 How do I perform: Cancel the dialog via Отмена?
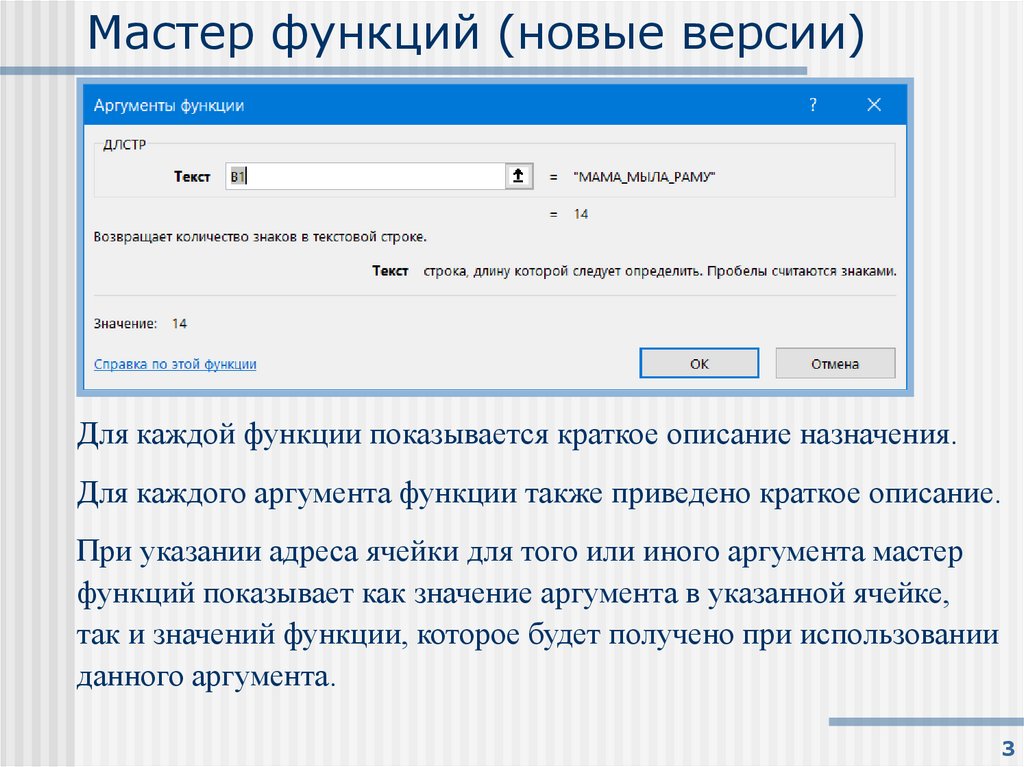tap(834, 363)
